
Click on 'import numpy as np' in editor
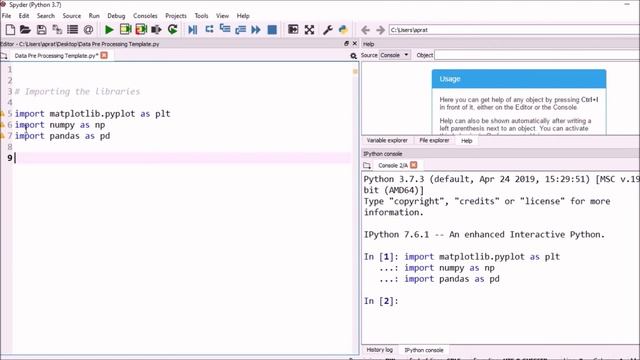pos(60,125)
